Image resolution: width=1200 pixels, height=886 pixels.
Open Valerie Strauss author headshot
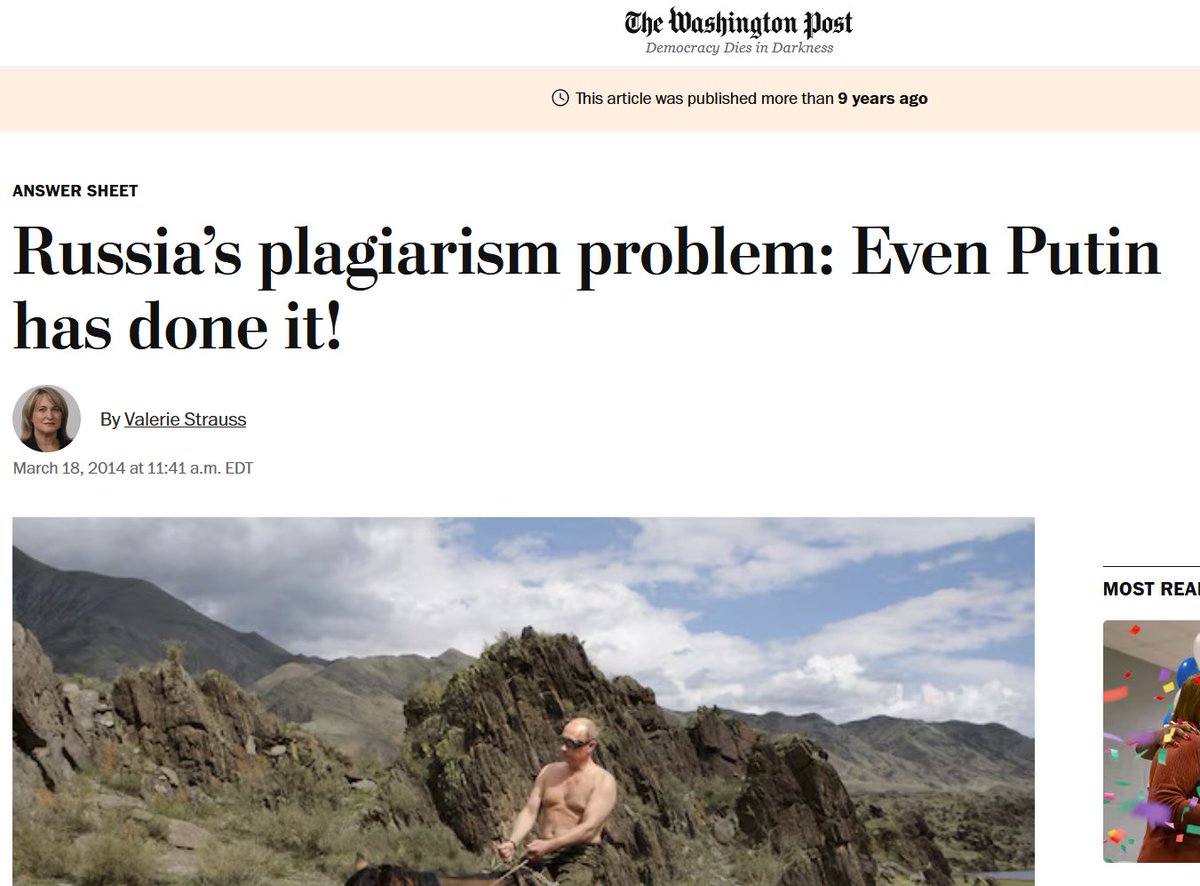pos(46,419)
